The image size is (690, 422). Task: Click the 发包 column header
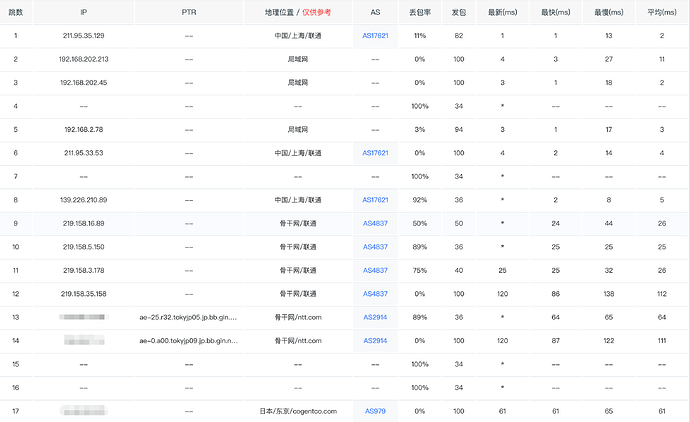point(459,12)
